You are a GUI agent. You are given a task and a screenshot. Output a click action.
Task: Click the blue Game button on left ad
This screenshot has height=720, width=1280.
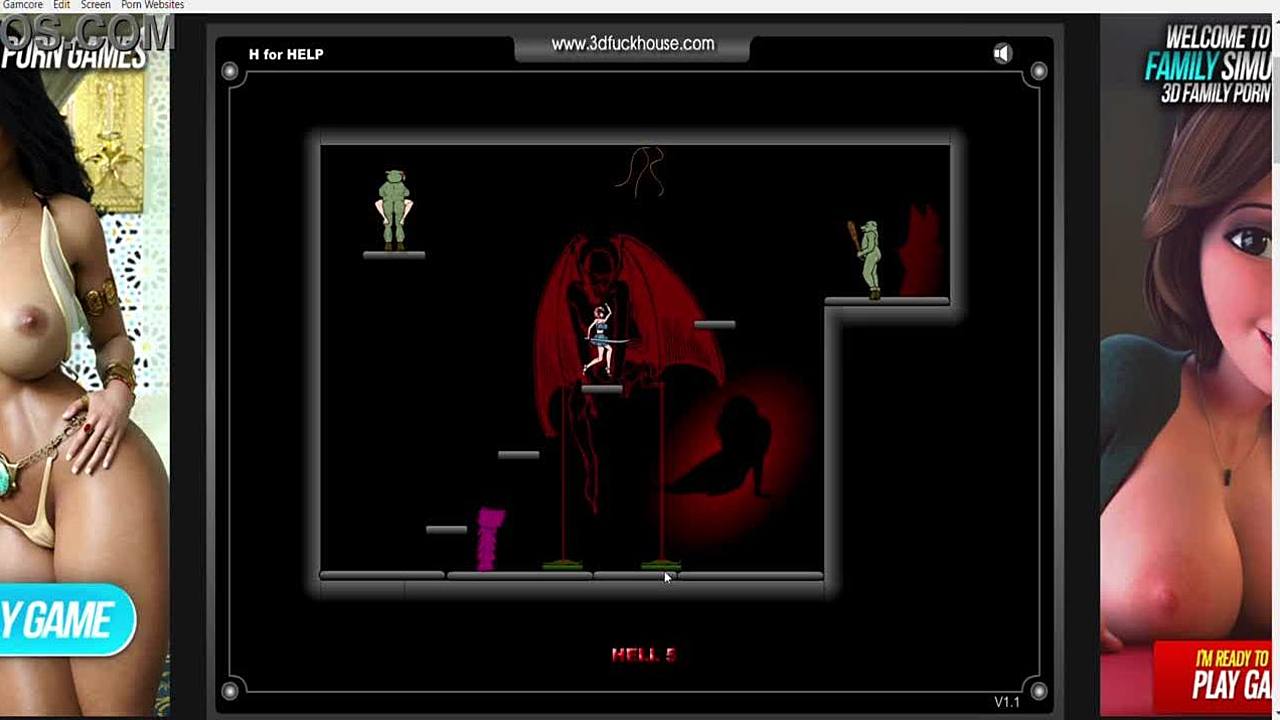pos(64,620)
